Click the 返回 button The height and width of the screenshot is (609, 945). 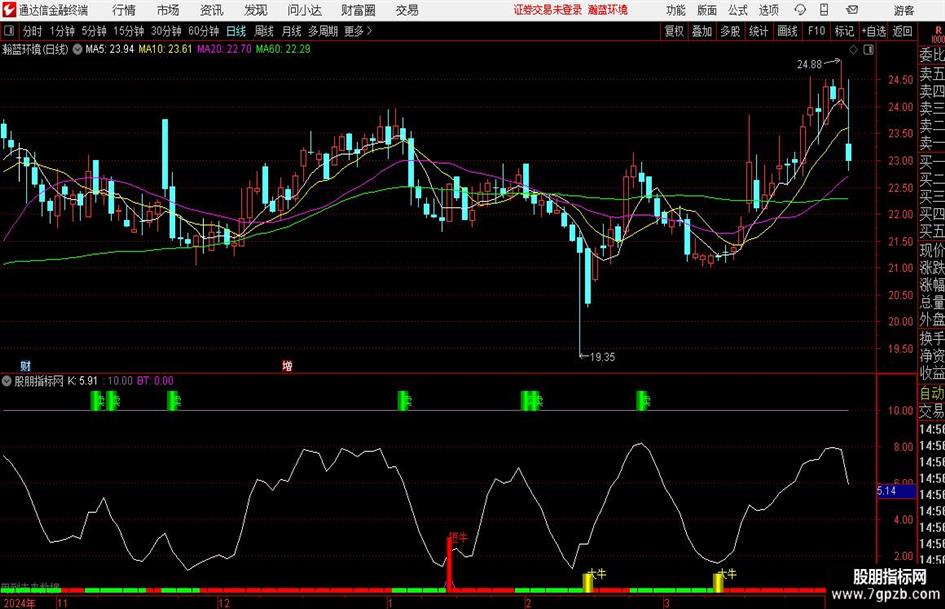pyautogui.click(x=902, y=31)
